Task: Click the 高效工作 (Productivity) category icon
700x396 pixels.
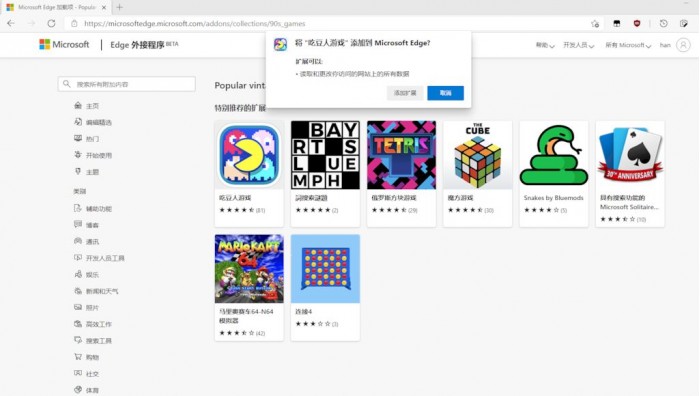Action: (x=78, y=324)
